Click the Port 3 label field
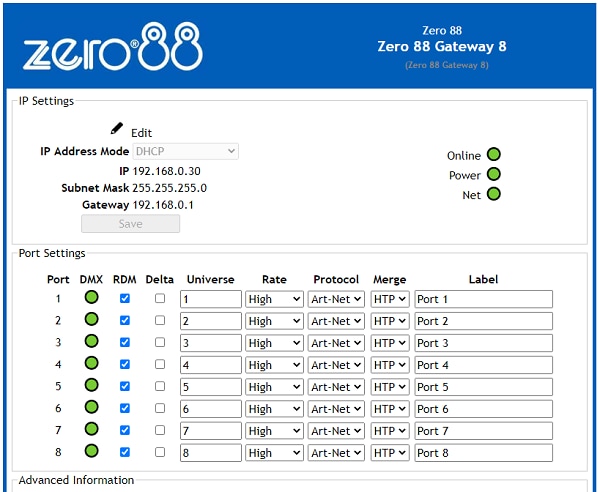The width and height of the screenshot is (600, 492). click(484, 343)
